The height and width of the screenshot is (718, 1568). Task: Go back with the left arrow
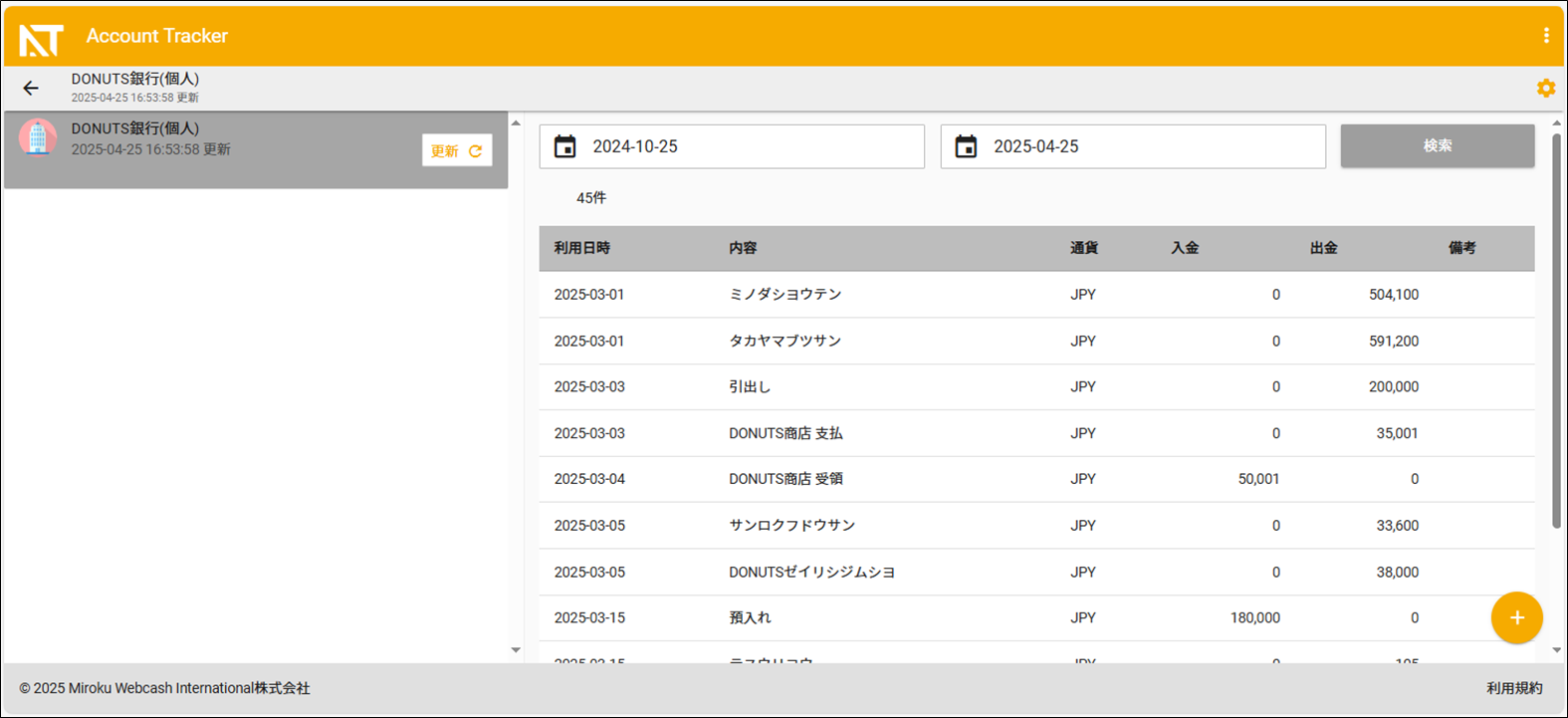tap(31, 89)
